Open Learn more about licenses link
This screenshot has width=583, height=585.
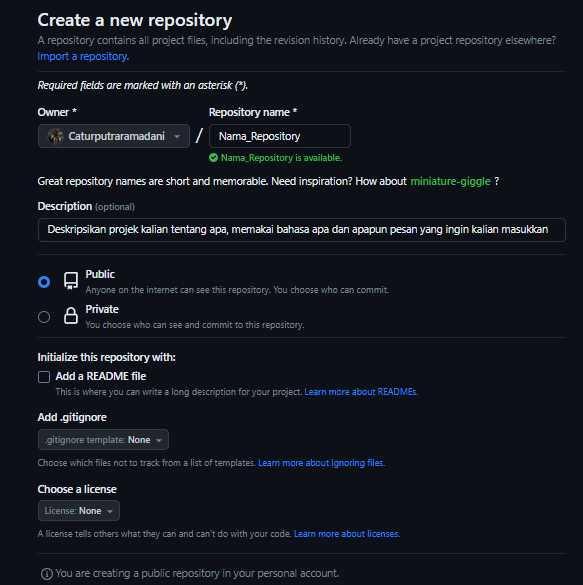(347, 534)
